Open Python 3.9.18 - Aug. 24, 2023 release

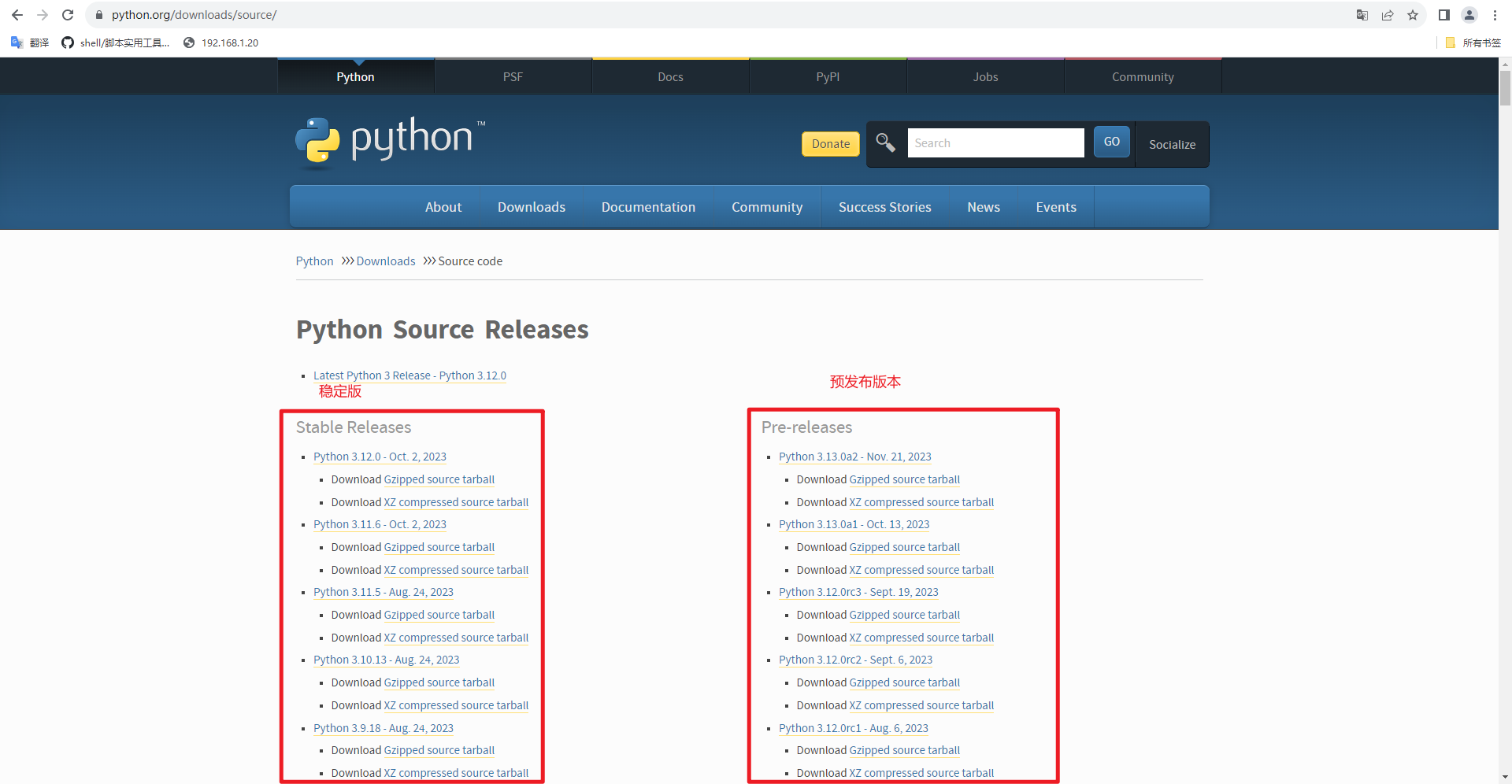click(384, 728)
